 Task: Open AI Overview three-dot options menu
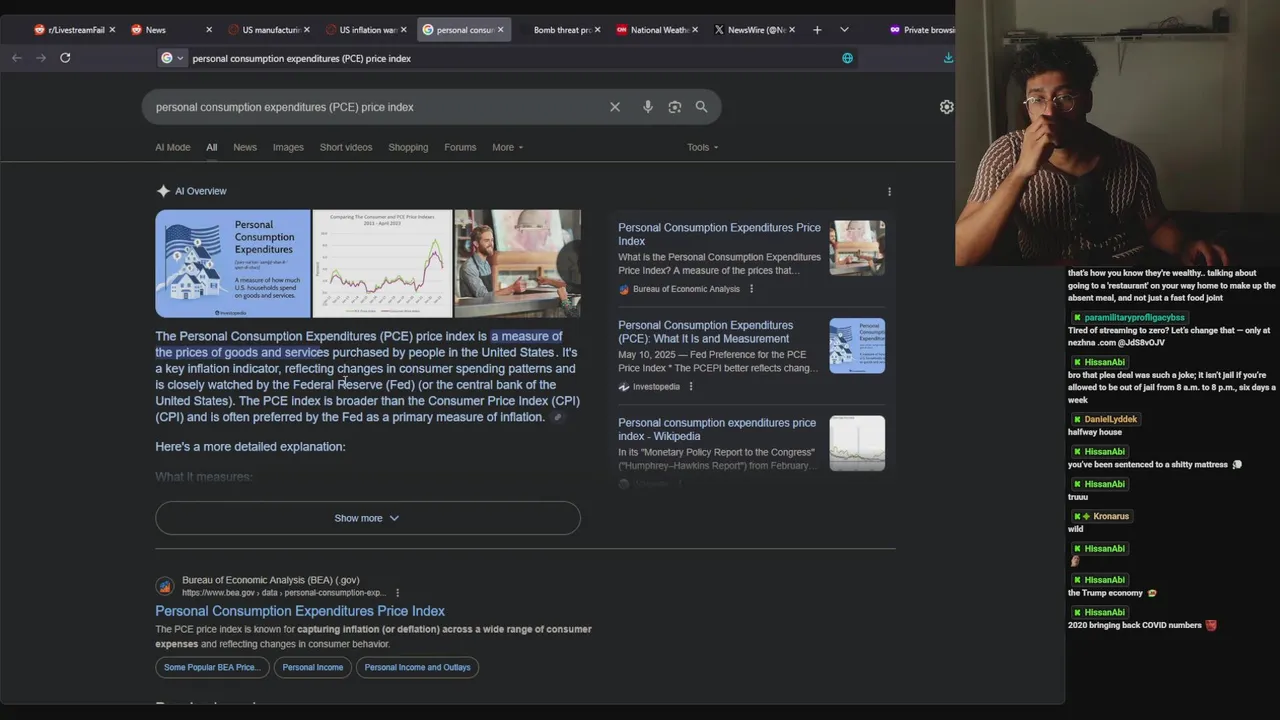click(x=889, y=191)
